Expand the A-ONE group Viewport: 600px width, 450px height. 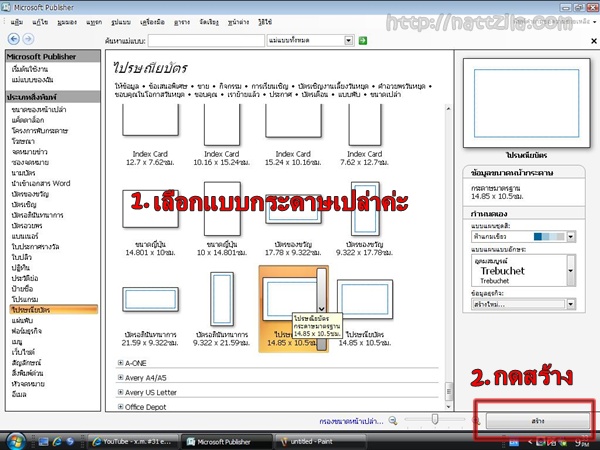(x=120, y=363)
